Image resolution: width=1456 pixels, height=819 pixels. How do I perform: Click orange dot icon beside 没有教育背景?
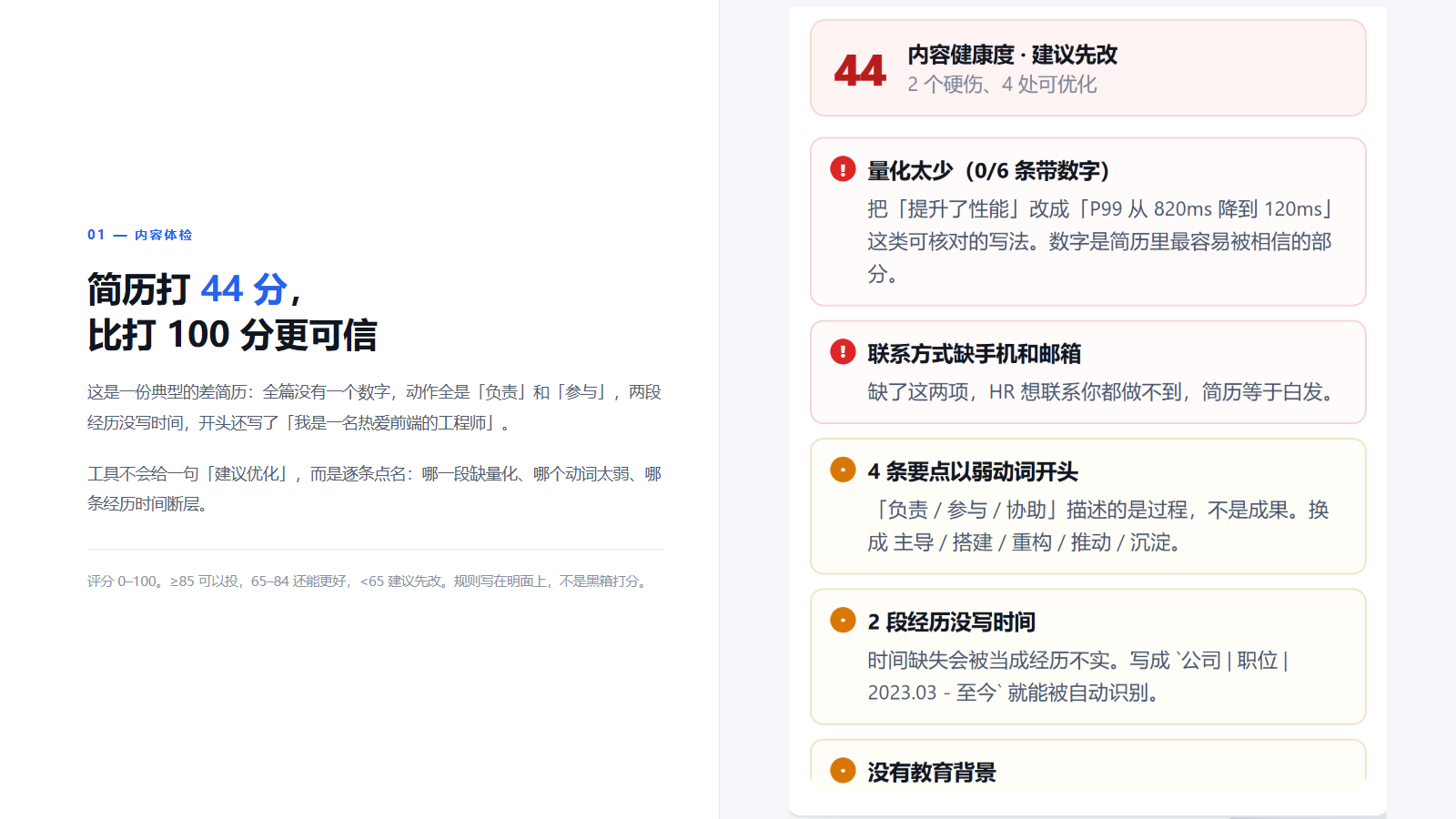click(x=843, y=771)
